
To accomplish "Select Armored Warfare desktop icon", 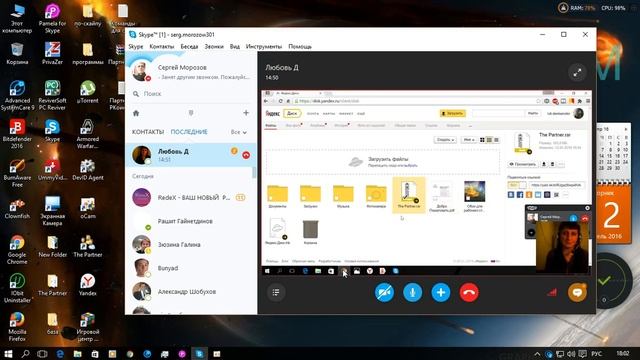I will click(x=87, y=134).
